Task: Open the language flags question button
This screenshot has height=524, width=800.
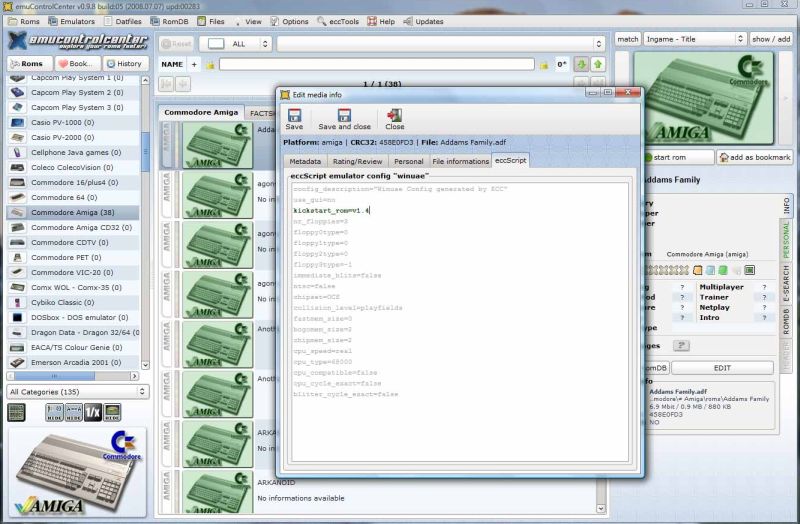Action: pyautogui.click(x=681, y=345)
